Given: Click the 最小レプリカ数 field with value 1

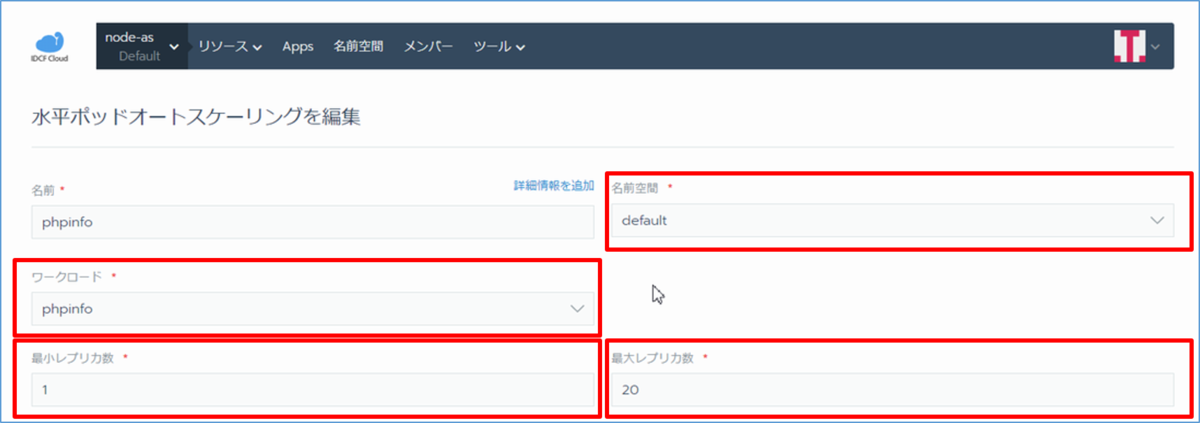Looking at the screenshot, I should click(x=313, y=389).
